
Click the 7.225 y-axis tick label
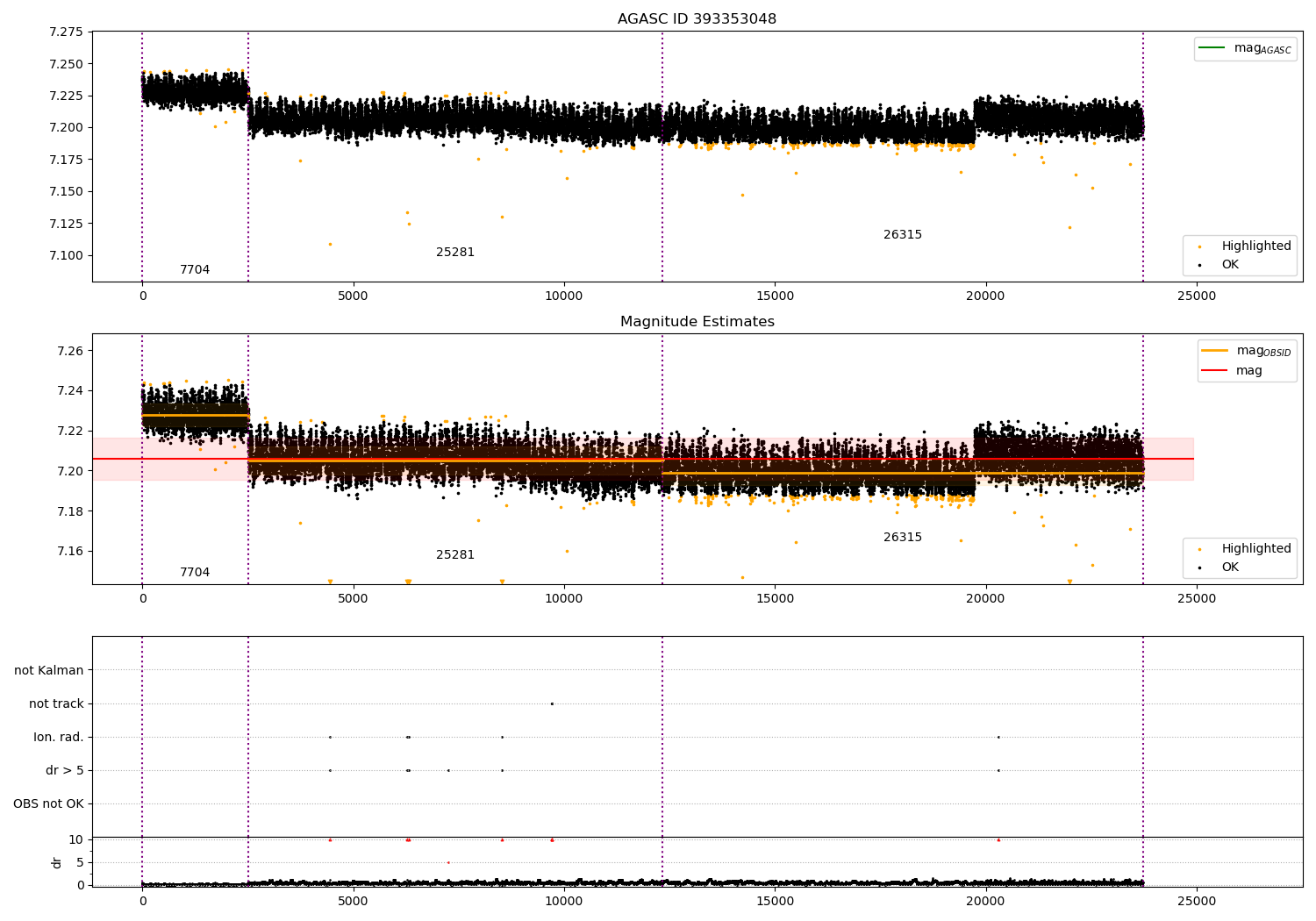coord(66,96)
